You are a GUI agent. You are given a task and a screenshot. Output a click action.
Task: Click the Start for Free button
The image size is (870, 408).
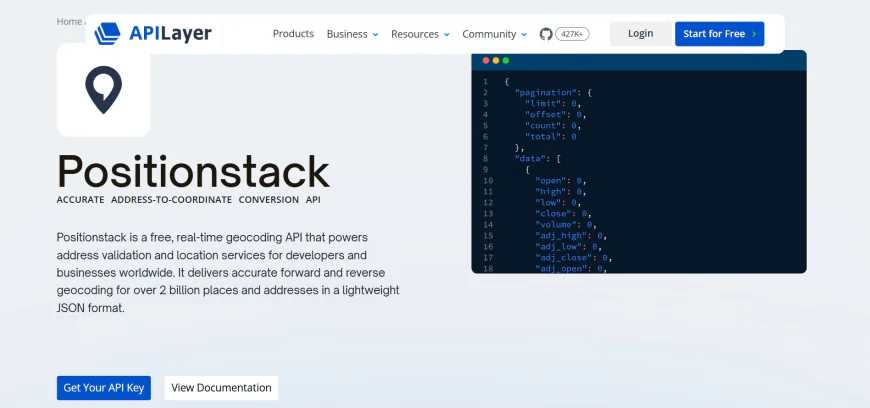pyautogui.click(x=720, y=34)
